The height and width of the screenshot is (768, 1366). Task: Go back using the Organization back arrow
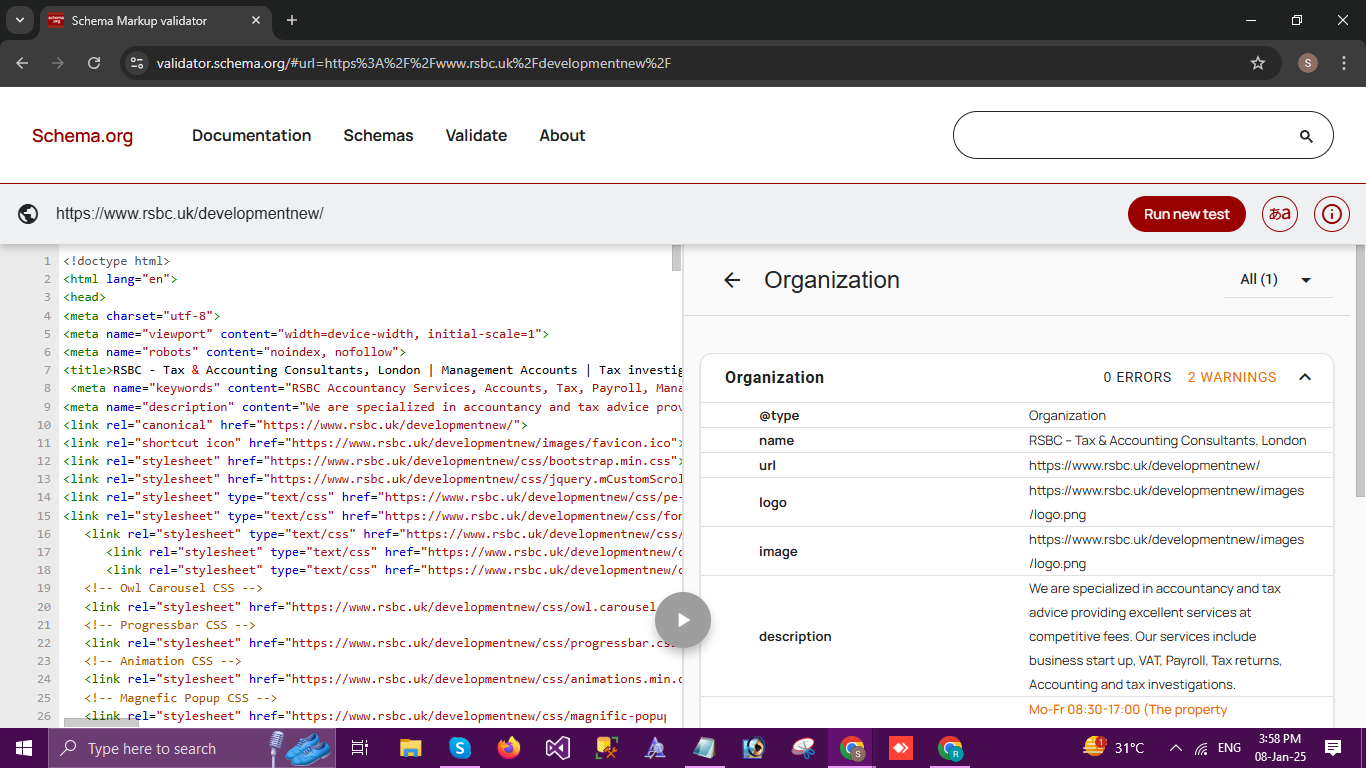[732, 280]
